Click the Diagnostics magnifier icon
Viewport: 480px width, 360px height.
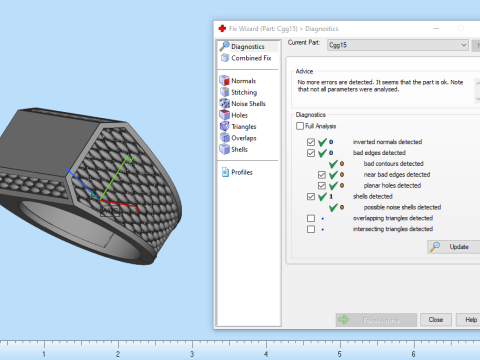(224, 46)
